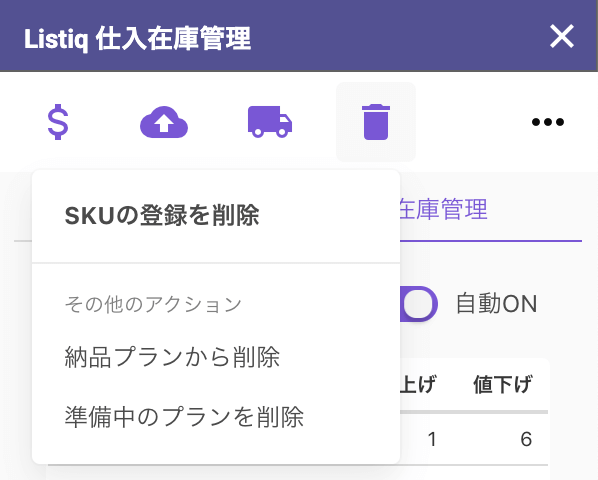Click the Listiq 仕入在庫管理 title text
Screen dimensions: 598x480
tap(137, 38)
